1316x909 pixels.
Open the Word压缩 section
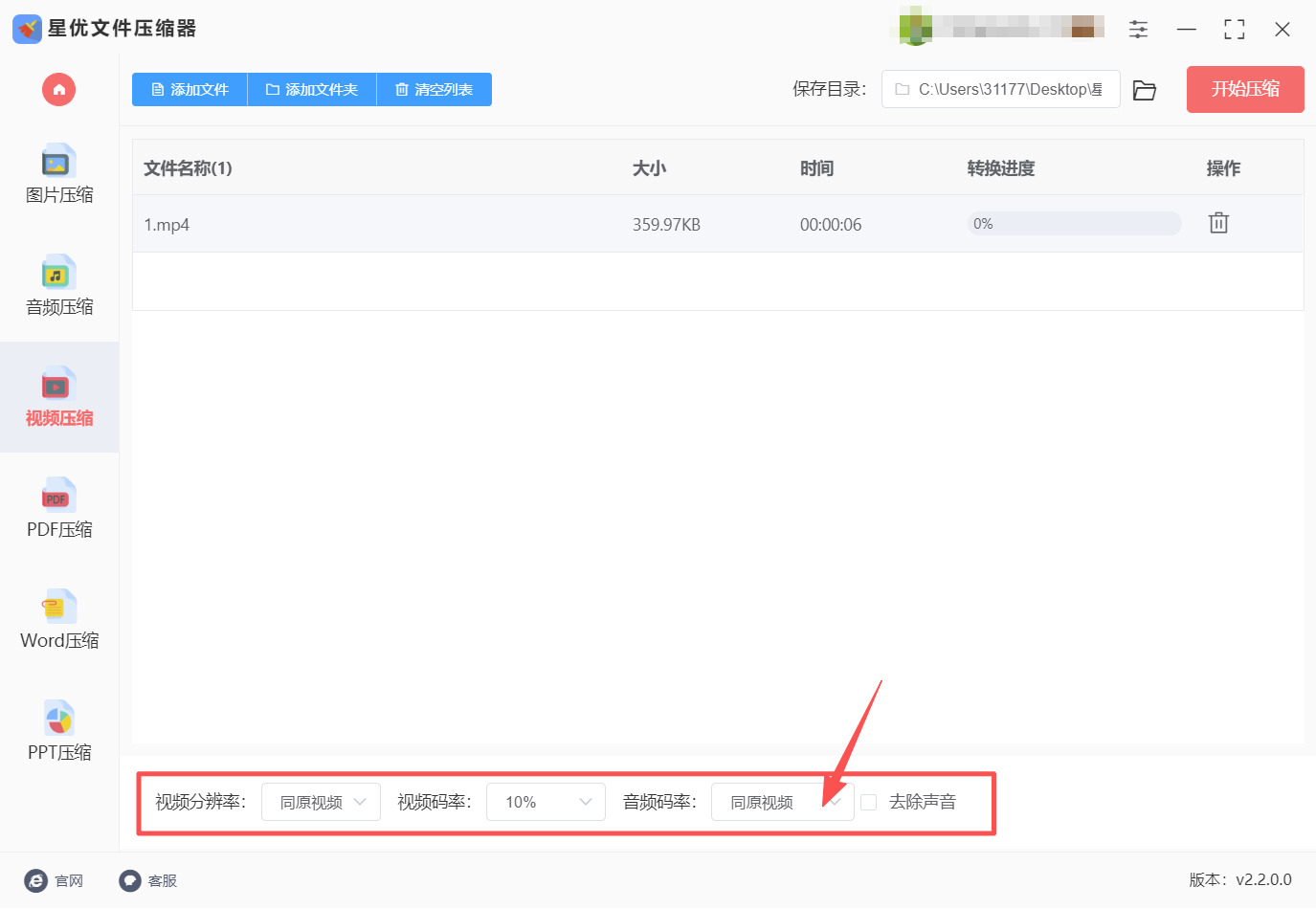(59, 620)
